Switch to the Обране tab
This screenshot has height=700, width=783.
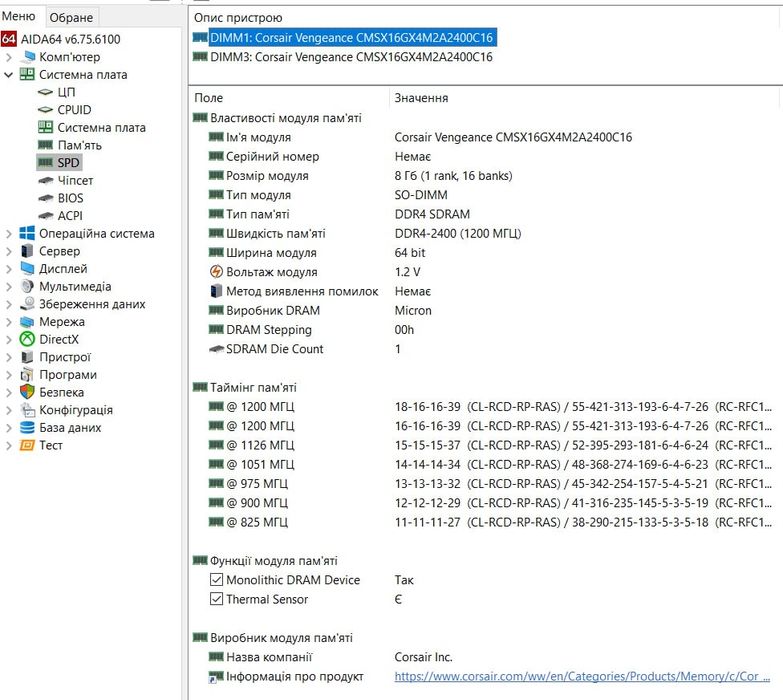71,17
